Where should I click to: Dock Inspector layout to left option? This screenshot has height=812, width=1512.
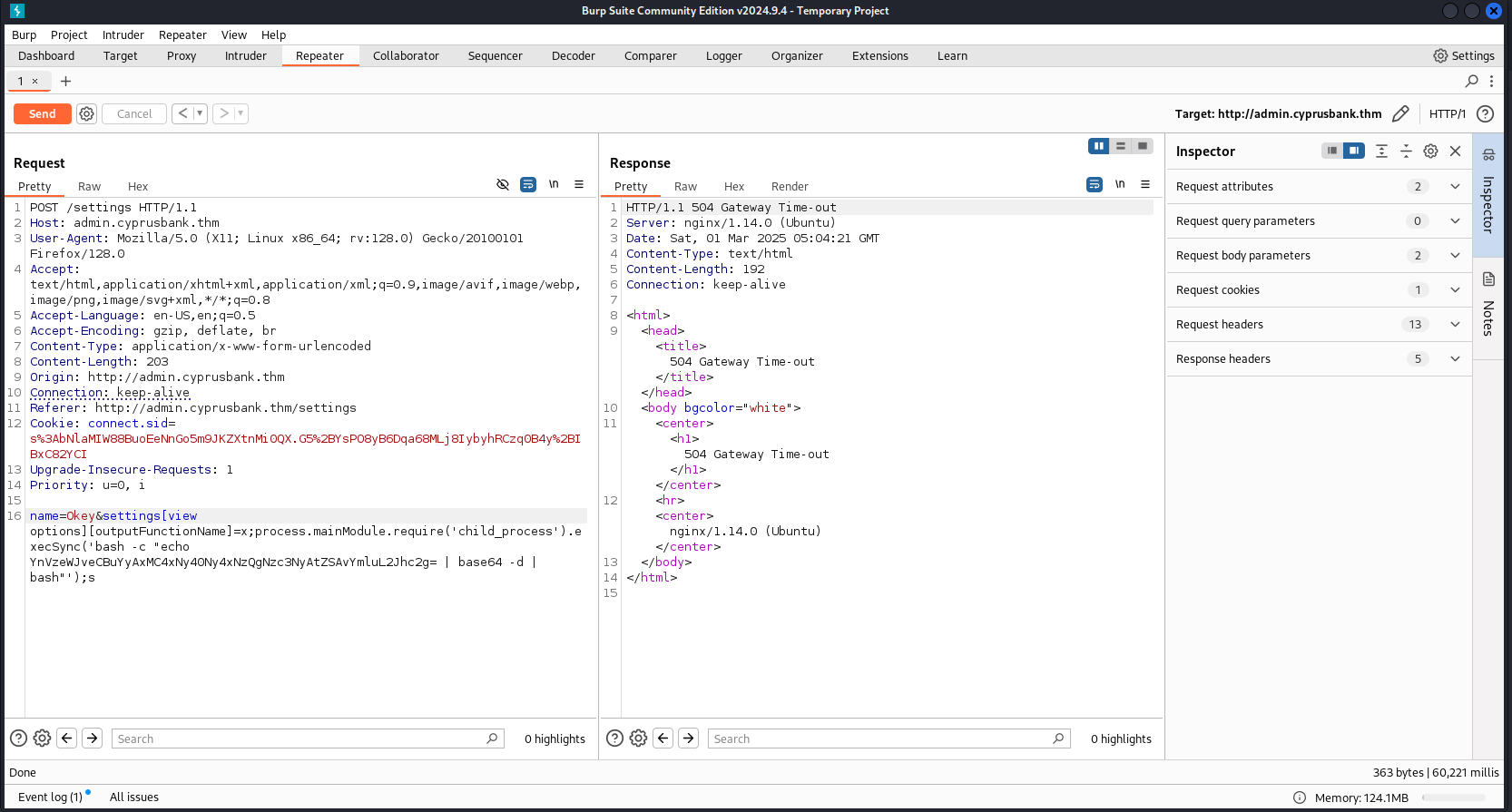(1332, 151)
